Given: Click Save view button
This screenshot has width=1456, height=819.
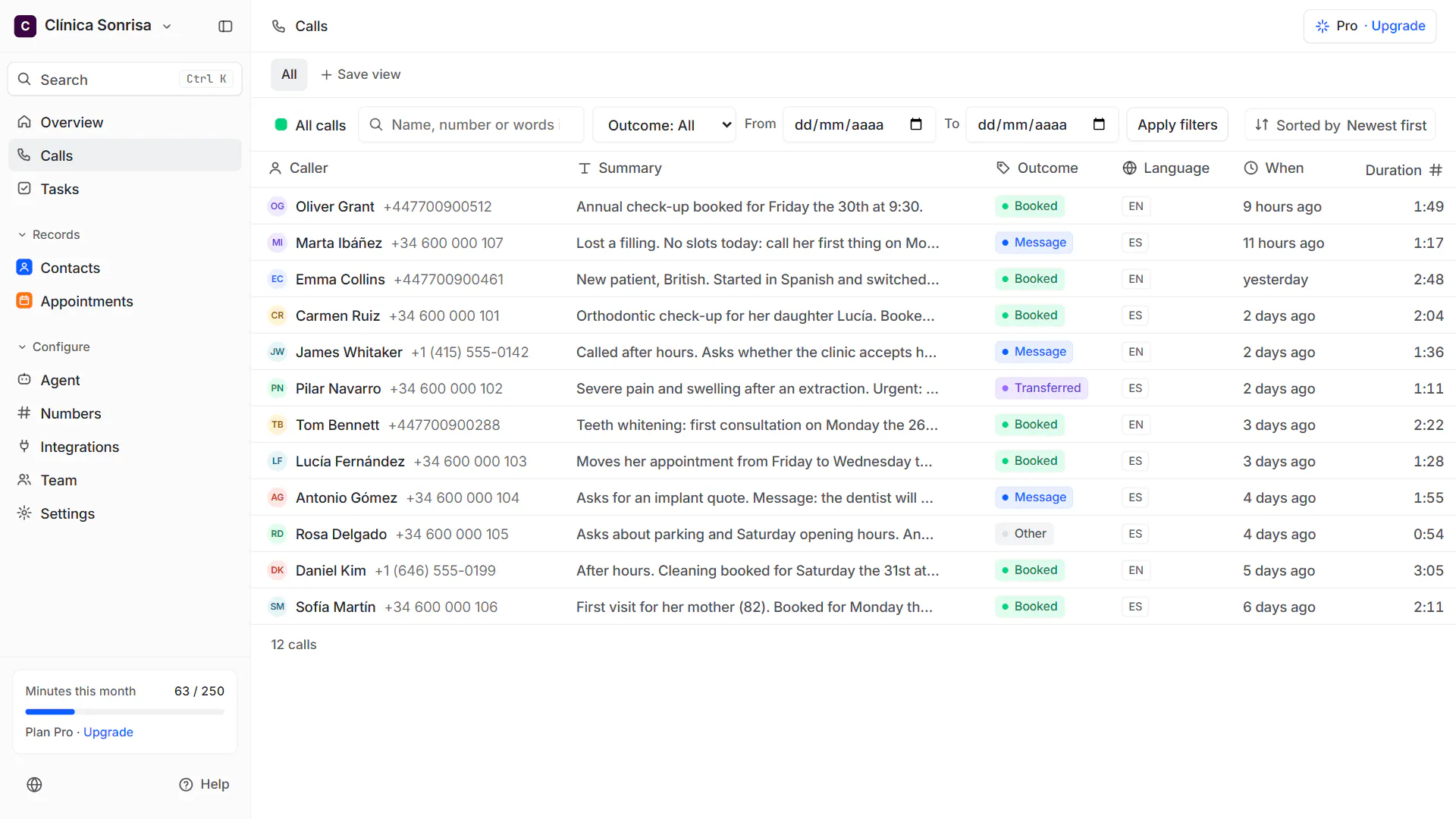Looking at the screenshot, I should click(x=361, y=74).
